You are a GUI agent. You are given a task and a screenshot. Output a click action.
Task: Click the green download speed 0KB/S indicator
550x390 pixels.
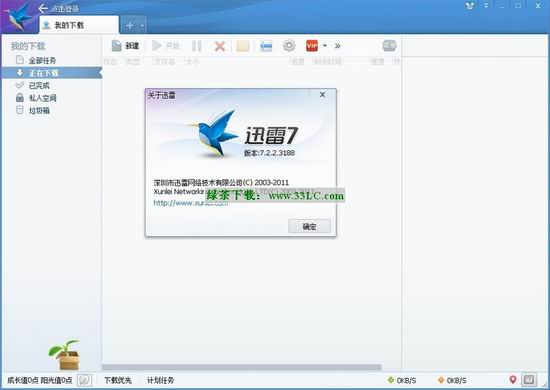pyautogui.click(x=402, y=380)
